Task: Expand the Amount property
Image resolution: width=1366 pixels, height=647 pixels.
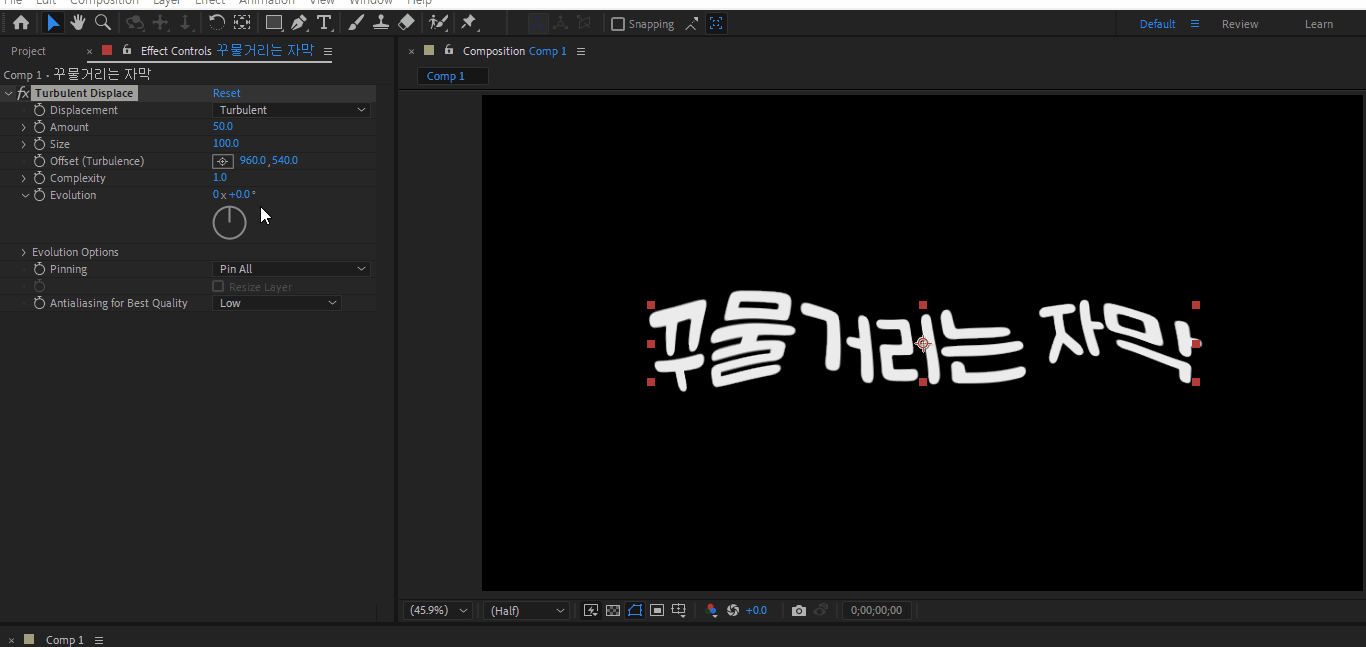Action: point(24,127)
